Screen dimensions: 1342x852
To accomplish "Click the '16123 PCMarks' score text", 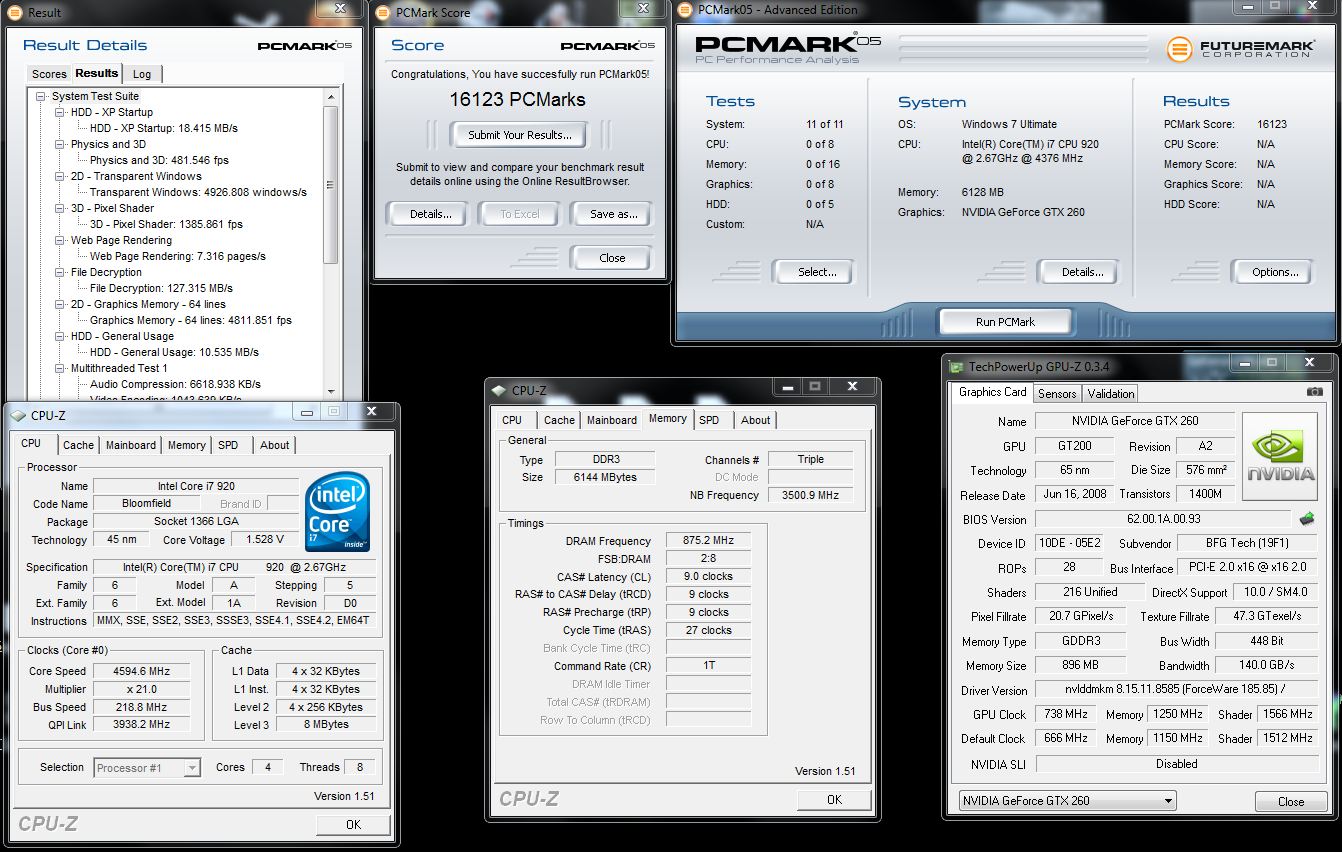I will click(518, 100).
